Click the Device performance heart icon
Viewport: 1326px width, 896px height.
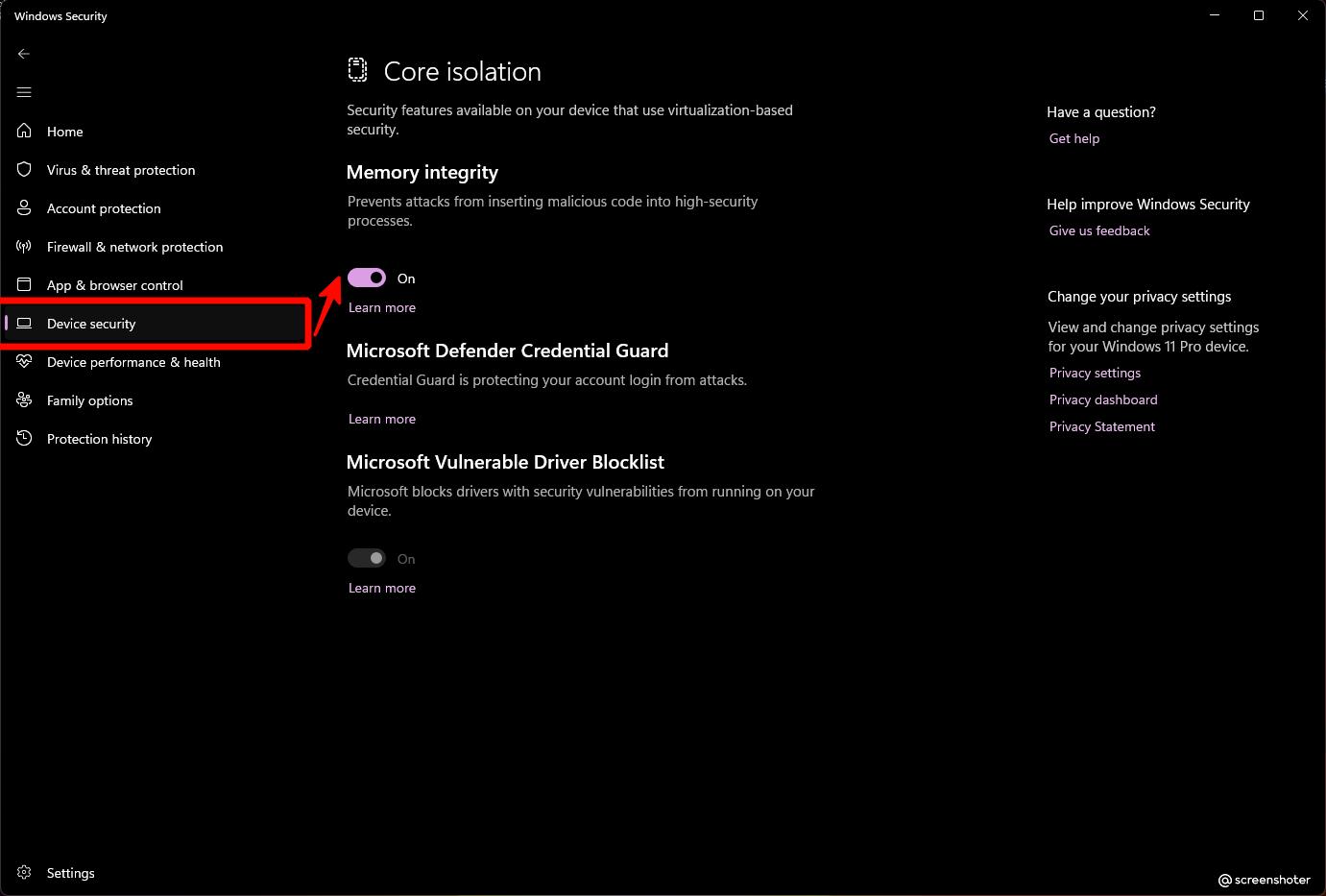(x=25, y=361)
